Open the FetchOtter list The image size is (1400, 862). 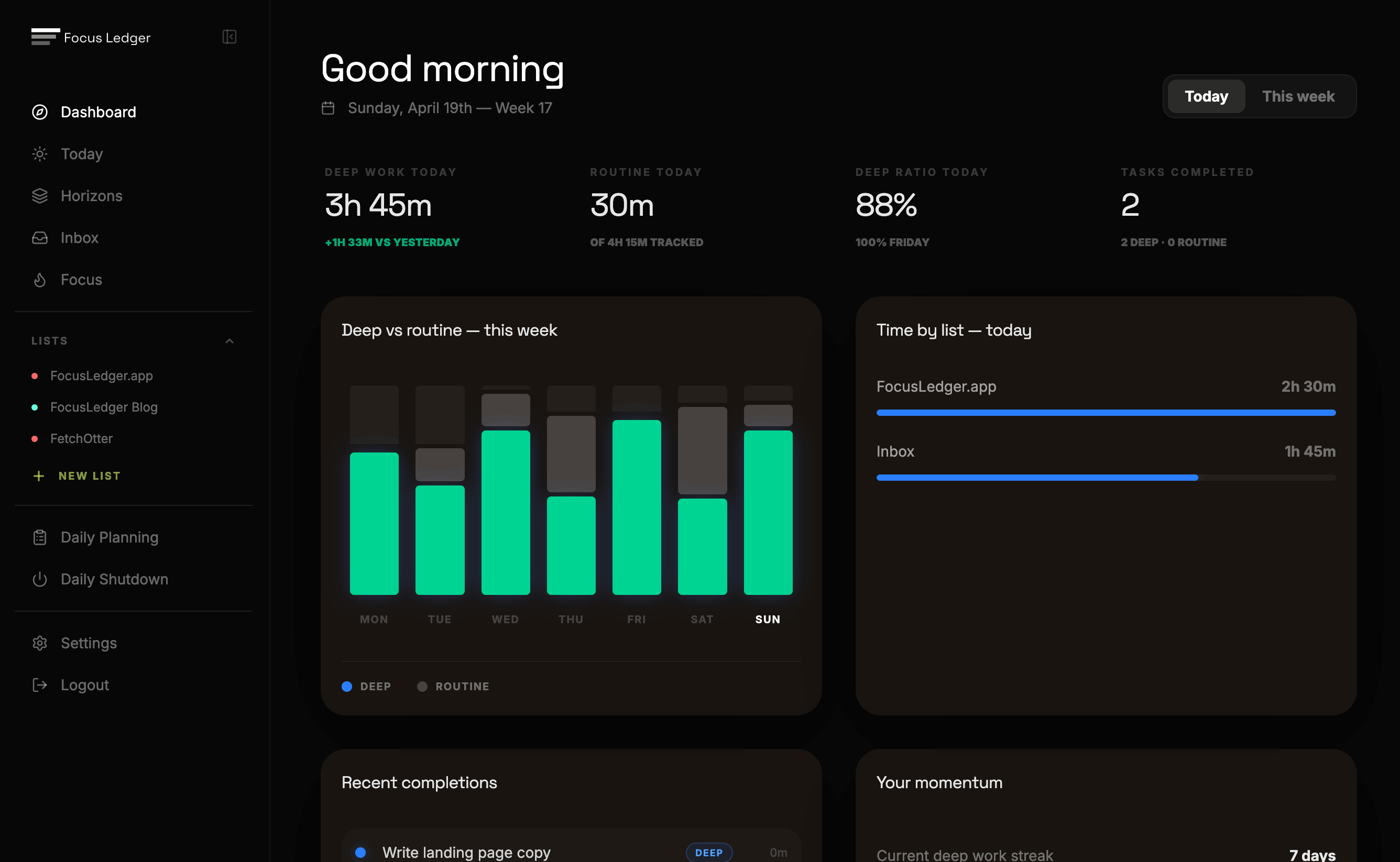[x=82, y=438]
